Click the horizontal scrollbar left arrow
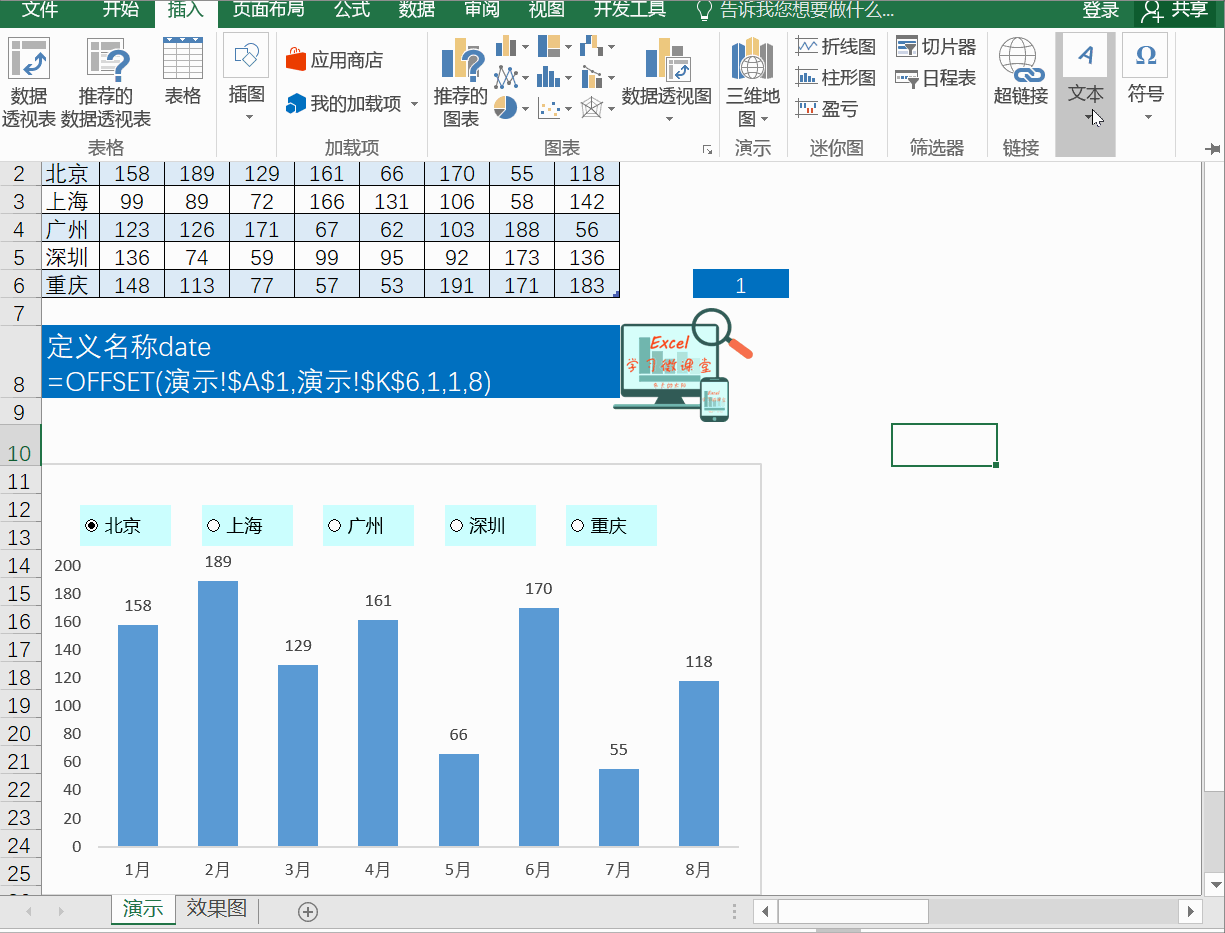This screenshot has height=933, width=1225. pos(766,911)
